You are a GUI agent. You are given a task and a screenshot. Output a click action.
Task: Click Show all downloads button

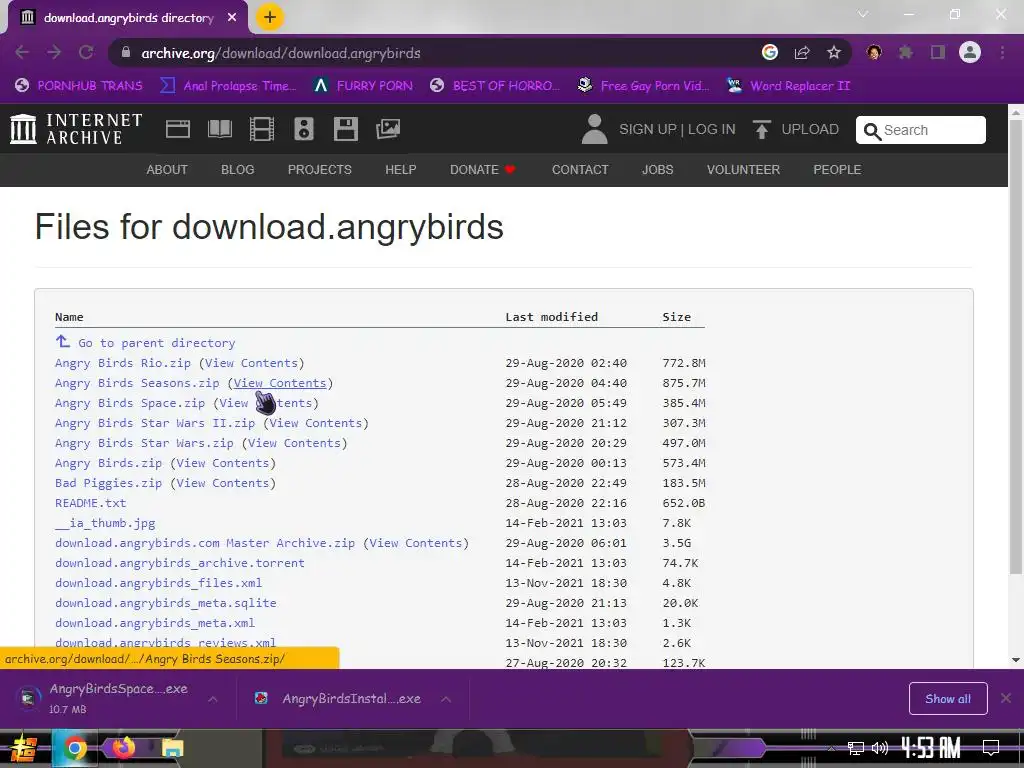(948, 699)
